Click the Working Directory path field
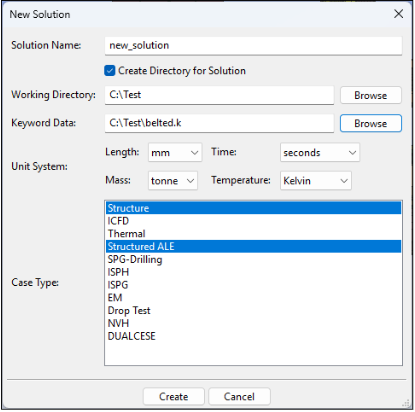The image size is (415, 412). (x=219, y=95)
